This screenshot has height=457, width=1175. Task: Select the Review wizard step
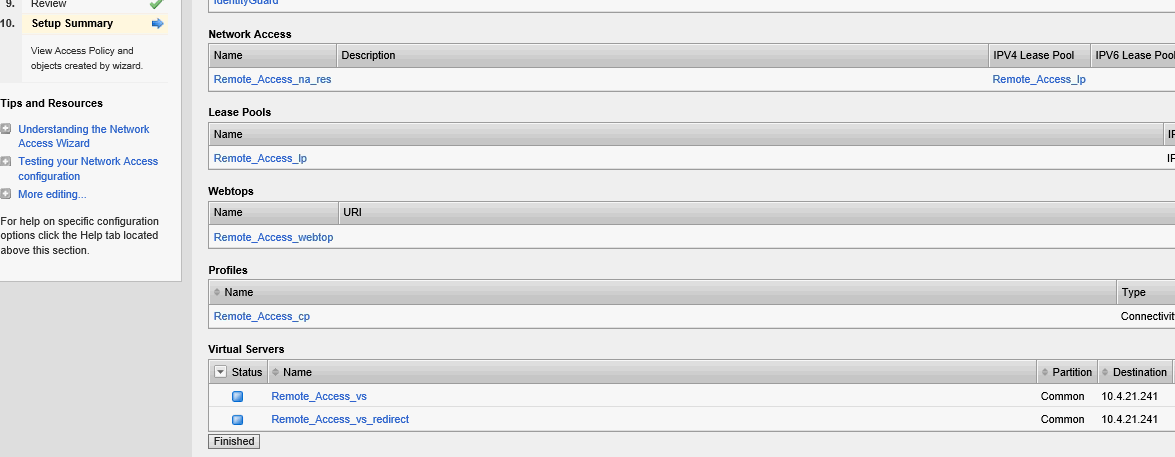pyautogui.click(x=49, y=4)
